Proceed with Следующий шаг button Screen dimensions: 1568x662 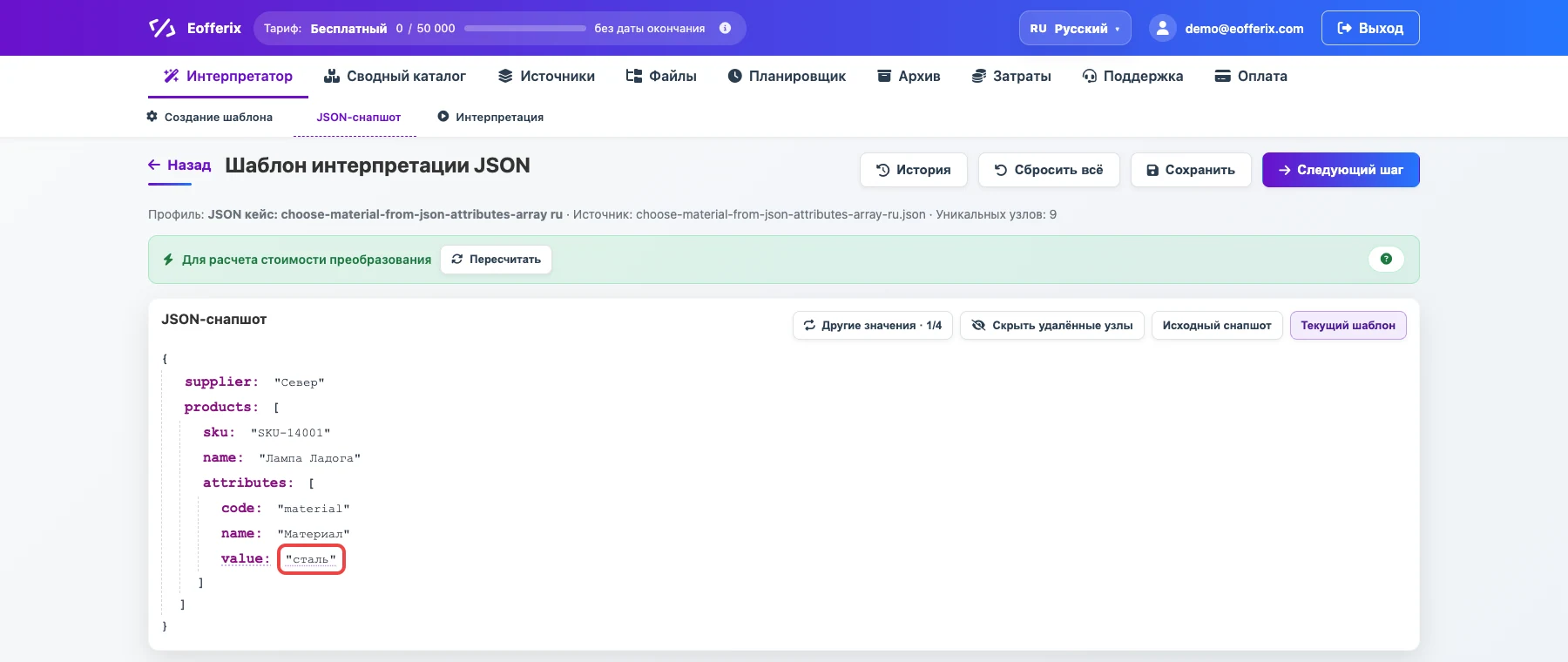click(1341, 170)
